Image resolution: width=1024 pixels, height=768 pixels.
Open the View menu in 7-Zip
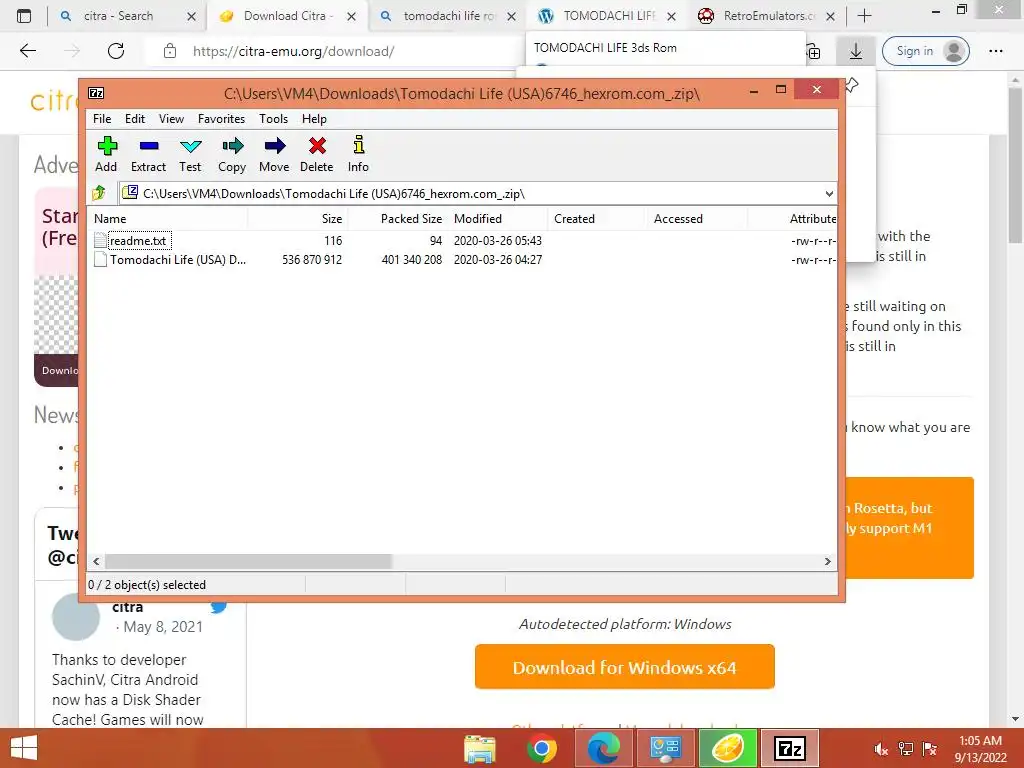(171, 119)
